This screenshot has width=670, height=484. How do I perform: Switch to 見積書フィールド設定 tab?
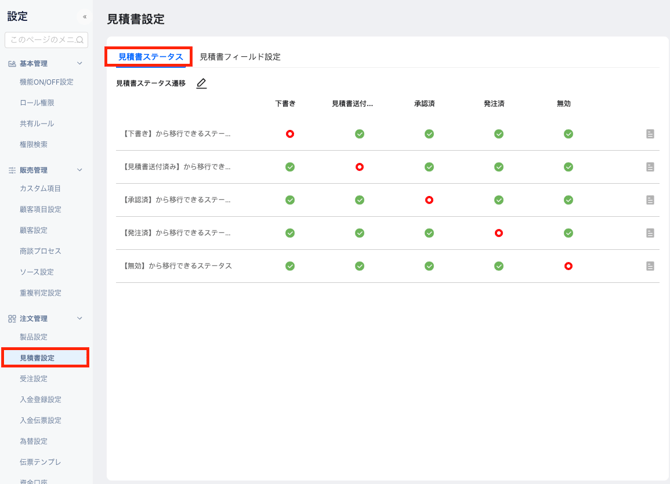pos(240,57)
